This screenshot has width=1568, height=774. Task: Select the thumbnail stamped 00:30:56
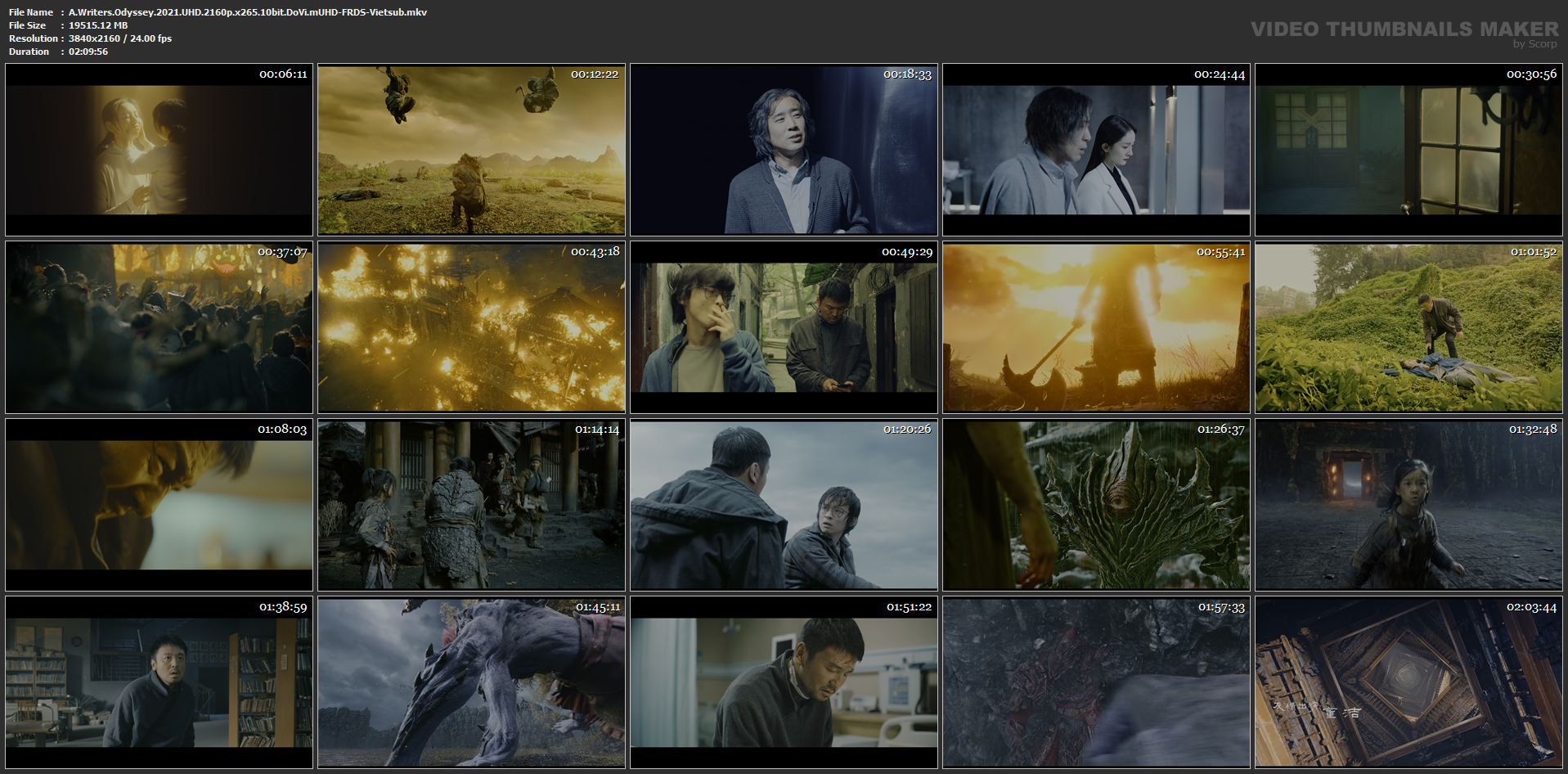pos(1409,150)
